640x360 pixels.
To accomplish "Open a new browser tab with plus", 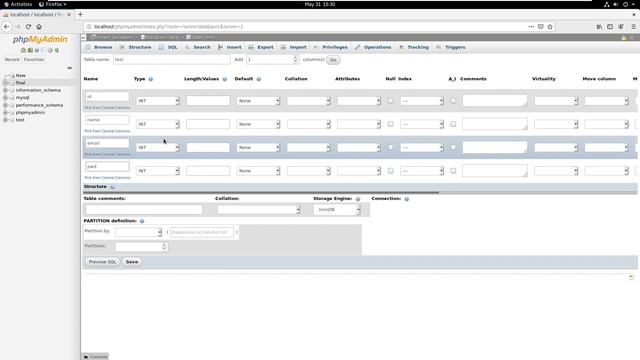I will [80, 14].
